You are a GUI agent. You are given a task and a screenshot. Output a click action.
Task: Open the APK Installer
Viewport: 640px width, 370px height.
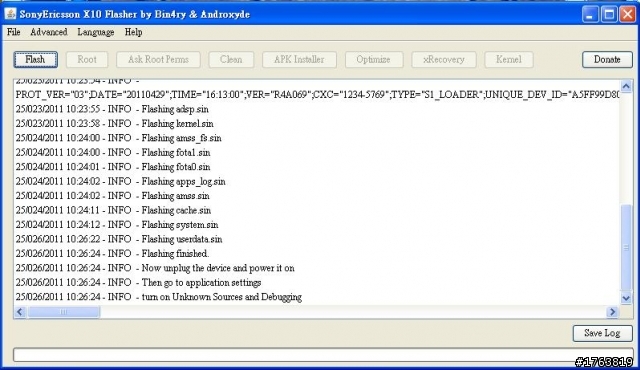[299, 60]
